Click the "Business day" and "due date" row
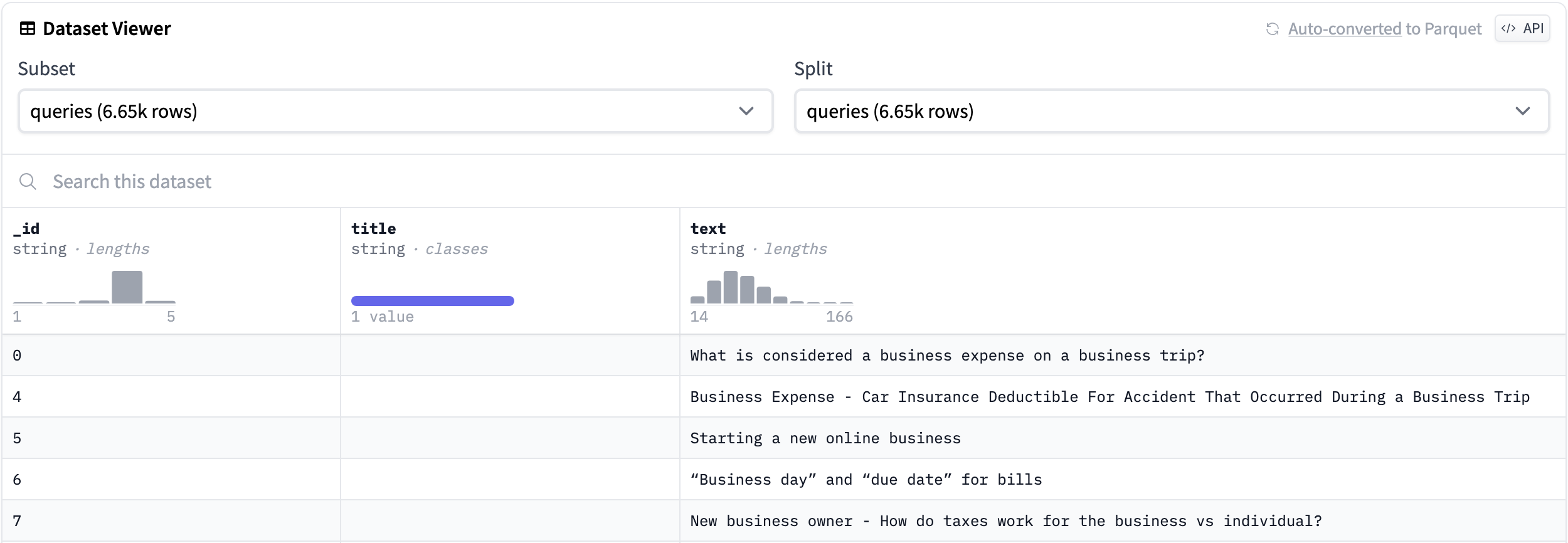Screen dimensions: 1568x543 tap(866, 480)
